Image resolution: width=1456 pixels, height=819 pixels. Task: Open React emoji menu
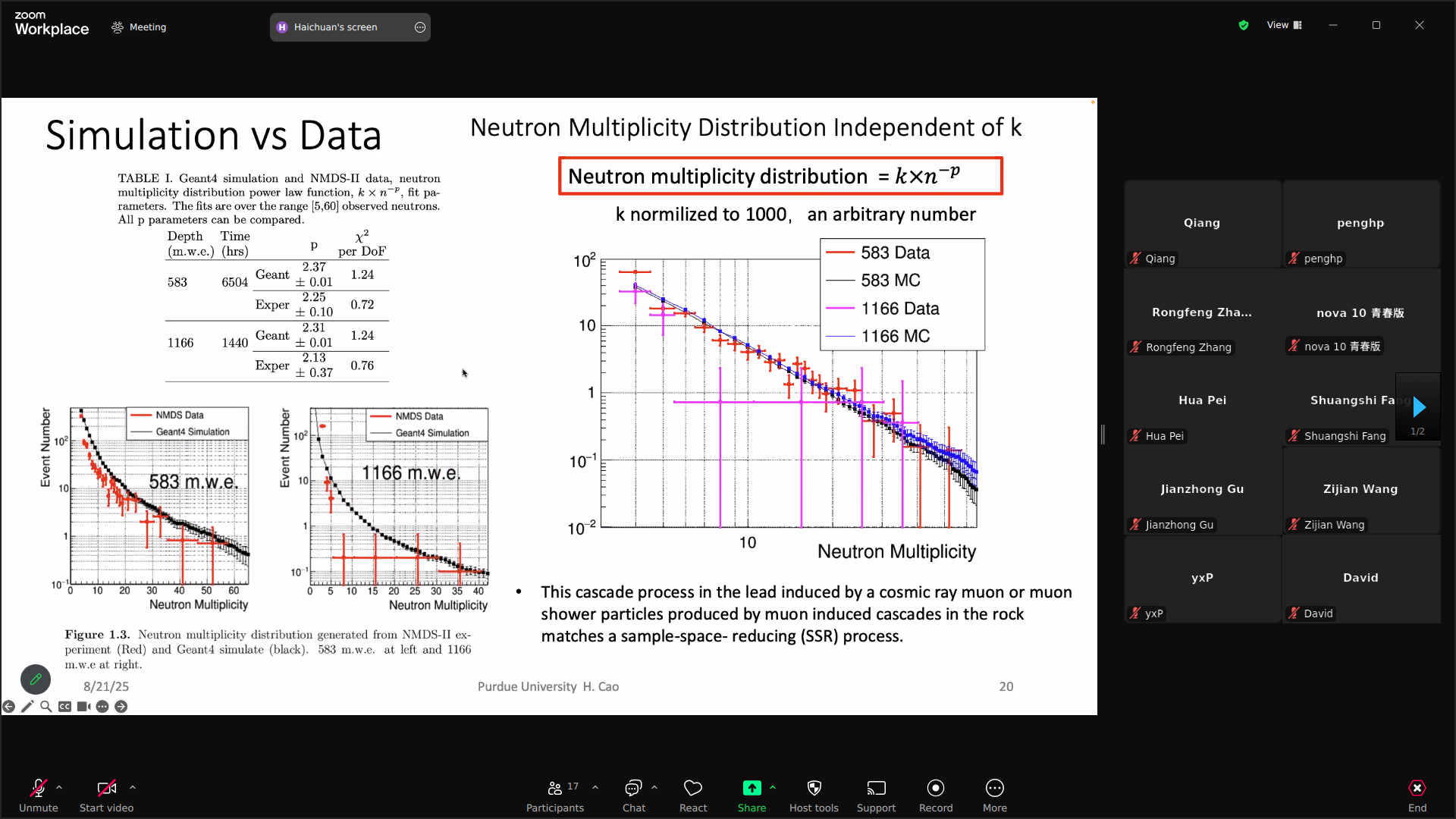point(693,795)
